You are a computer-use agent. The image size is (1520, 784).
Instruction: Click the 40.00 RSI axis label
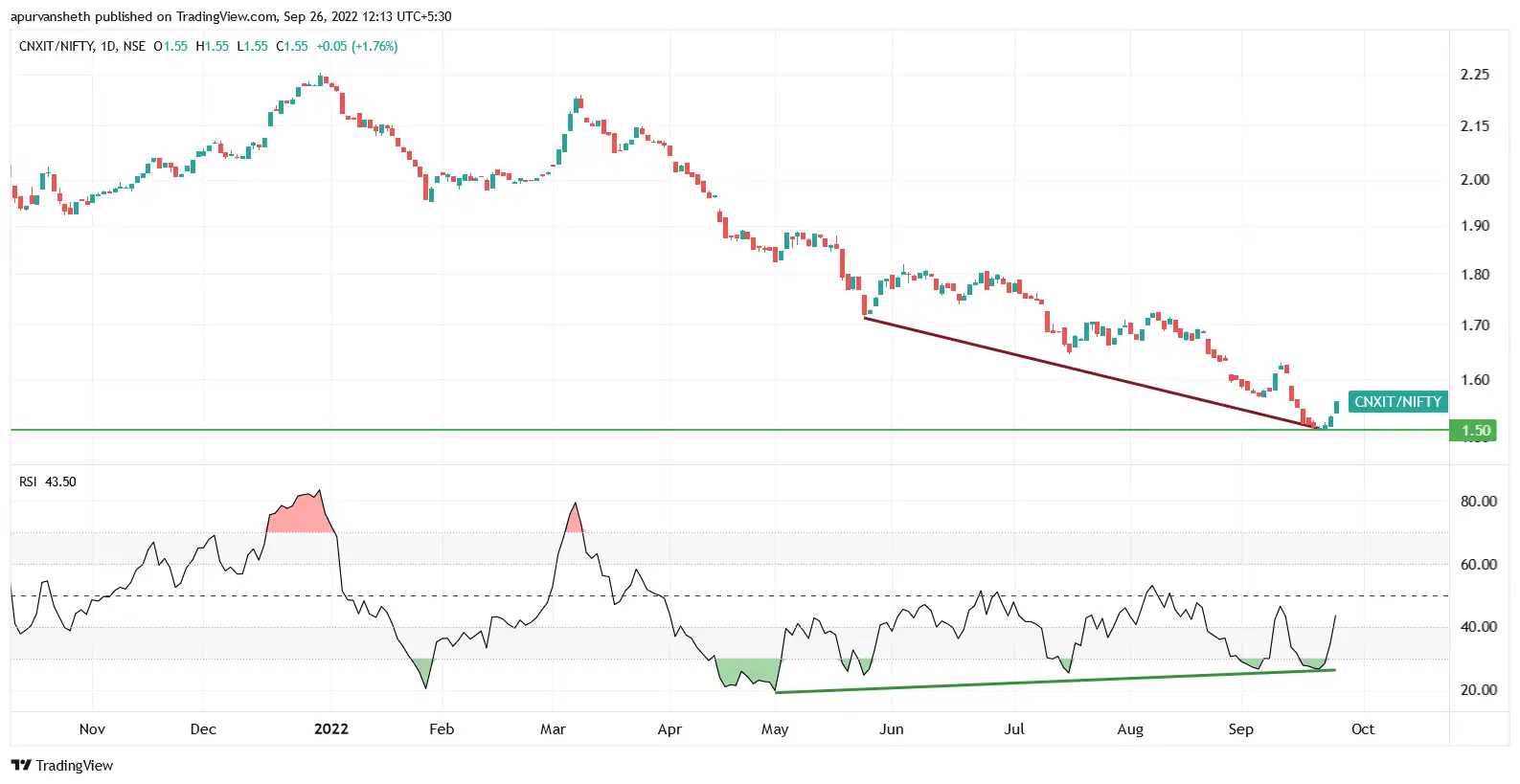[x=1479, y=627]
